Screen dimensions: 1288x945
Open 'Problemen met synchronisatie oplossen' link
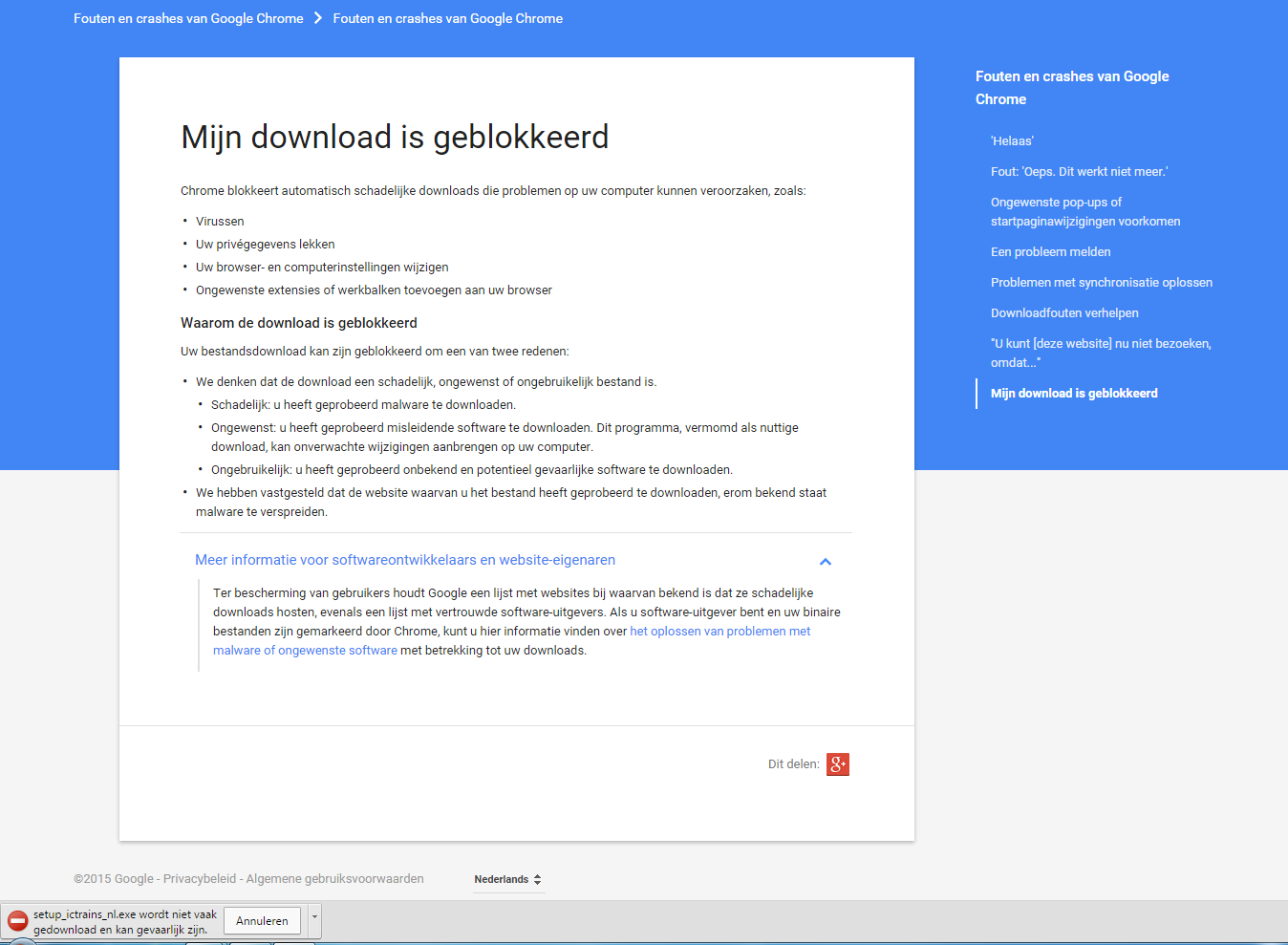click(x=1101, y=283)
